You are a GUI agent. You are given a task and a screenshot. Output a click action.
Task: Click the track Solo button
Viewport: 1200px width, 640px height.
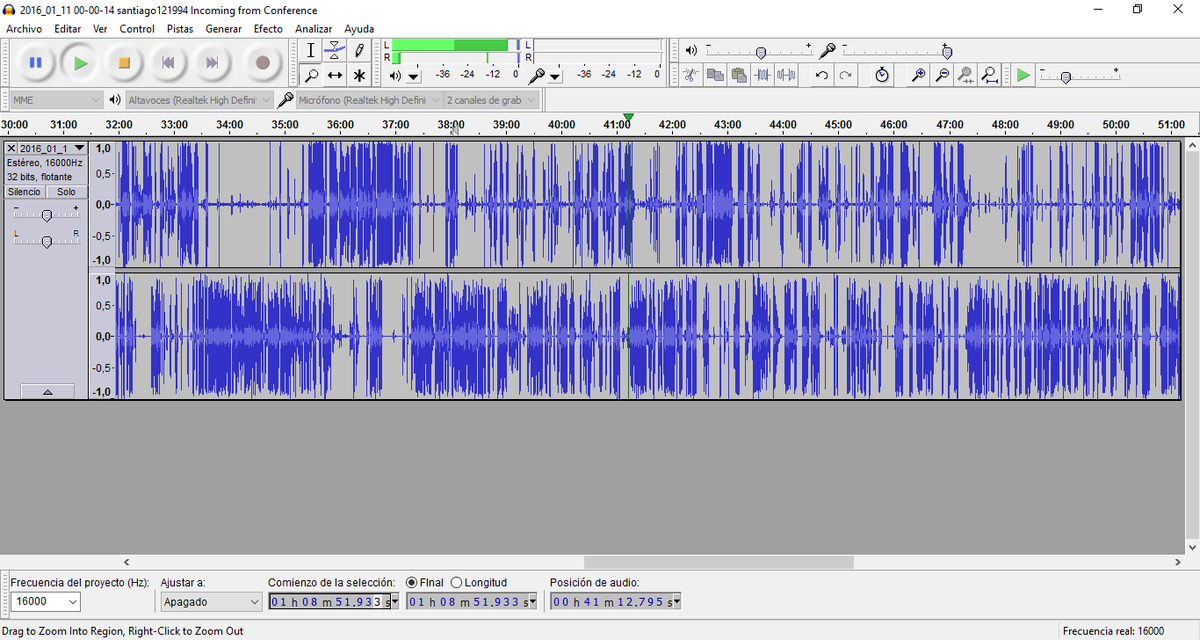[66, 191]
